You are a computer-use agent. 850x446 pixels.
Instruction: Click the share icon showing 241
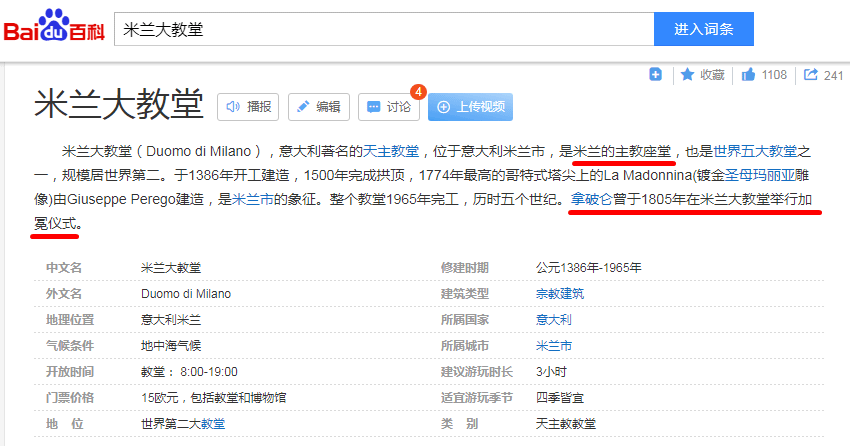pos(810,75)
